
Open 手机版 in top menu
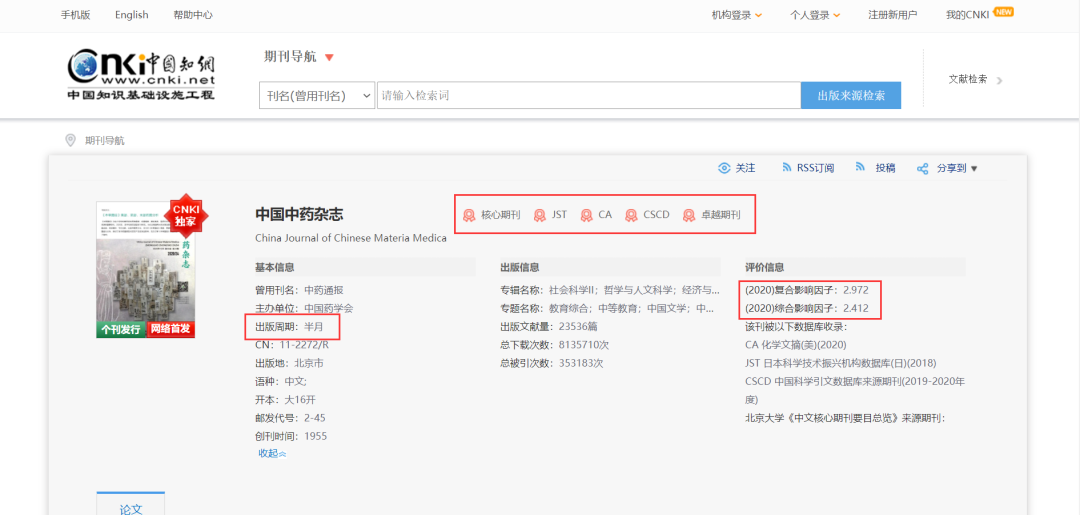75,14
